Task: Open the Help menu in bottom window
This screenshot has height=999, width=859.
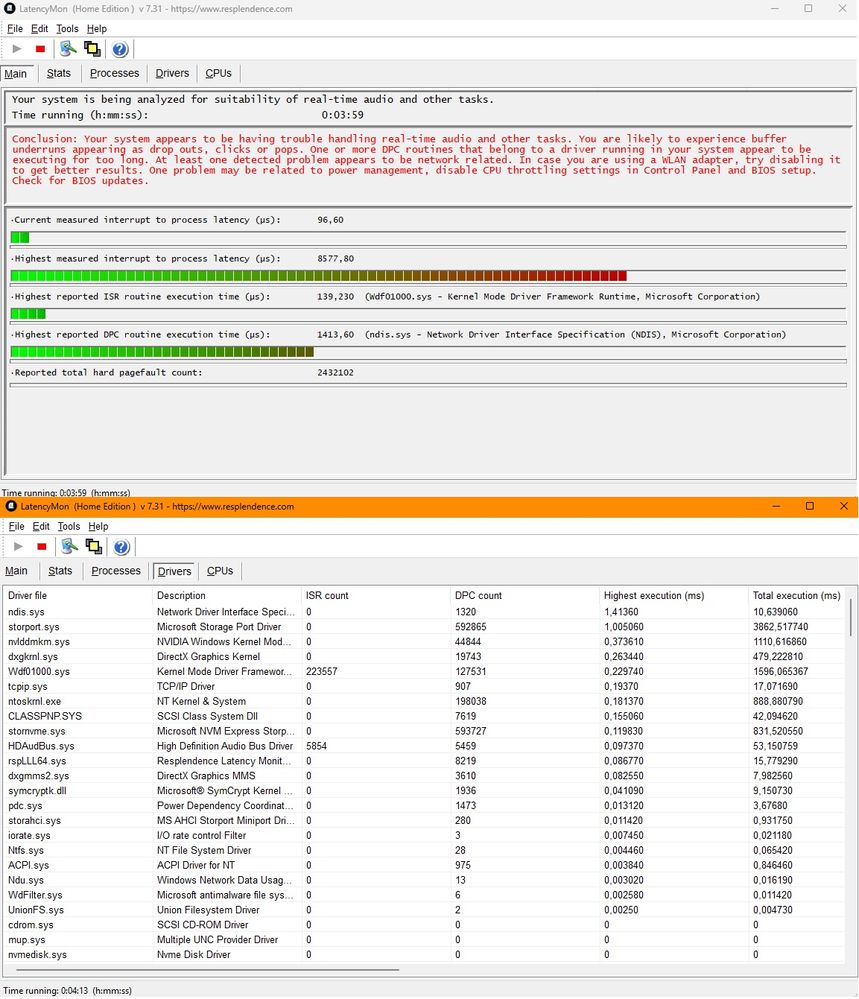Action: point(98,526)
